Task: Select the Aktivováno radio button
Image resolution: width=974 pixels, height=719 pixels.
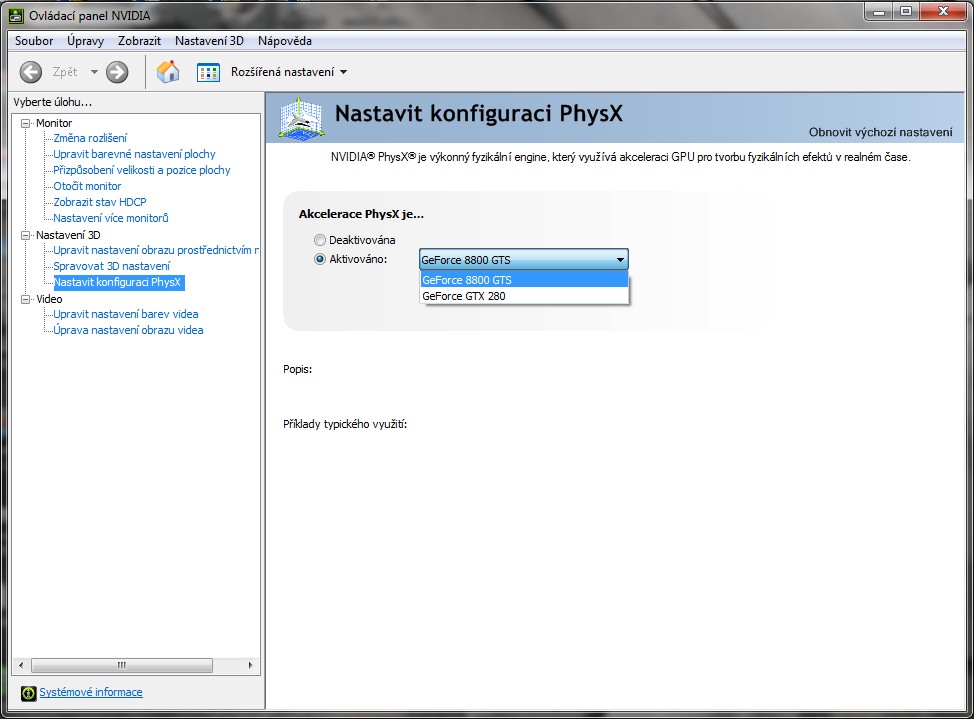Action: click(320, 259)
